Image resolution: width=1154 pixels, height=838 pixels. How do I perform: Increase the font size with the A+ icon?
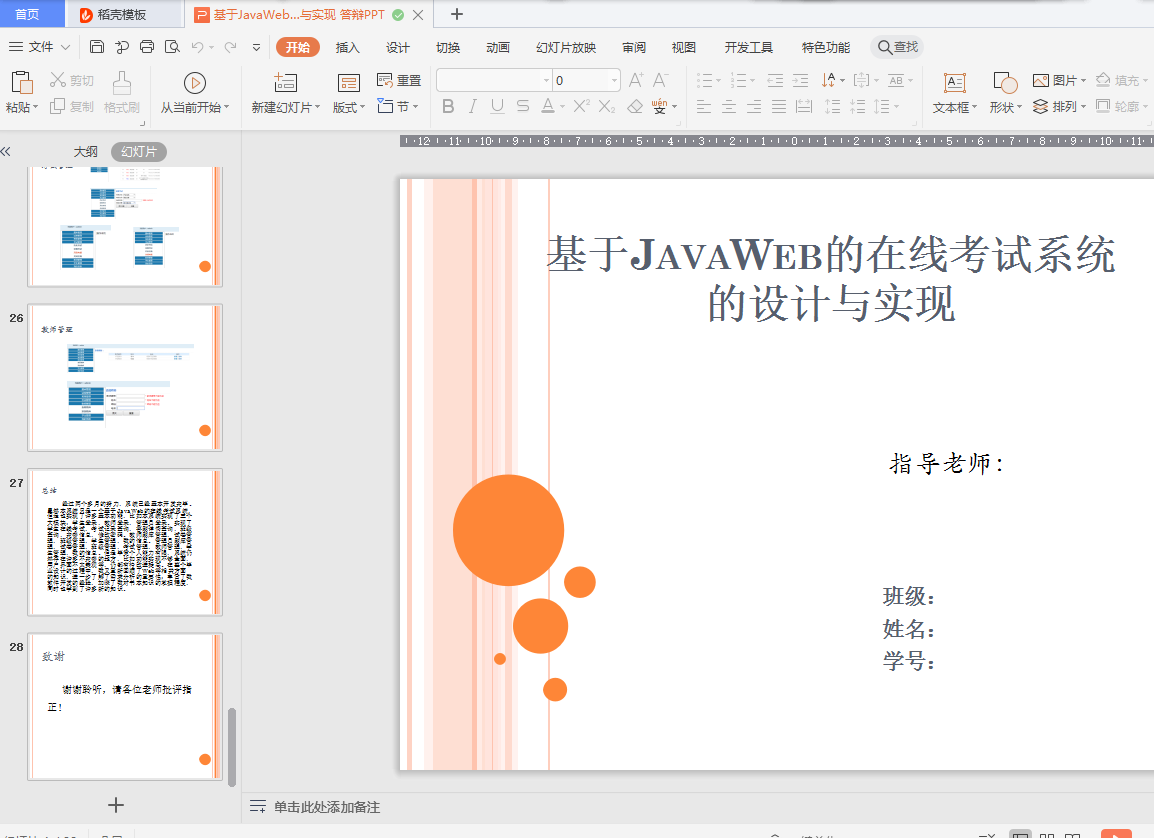coord(636,79)
